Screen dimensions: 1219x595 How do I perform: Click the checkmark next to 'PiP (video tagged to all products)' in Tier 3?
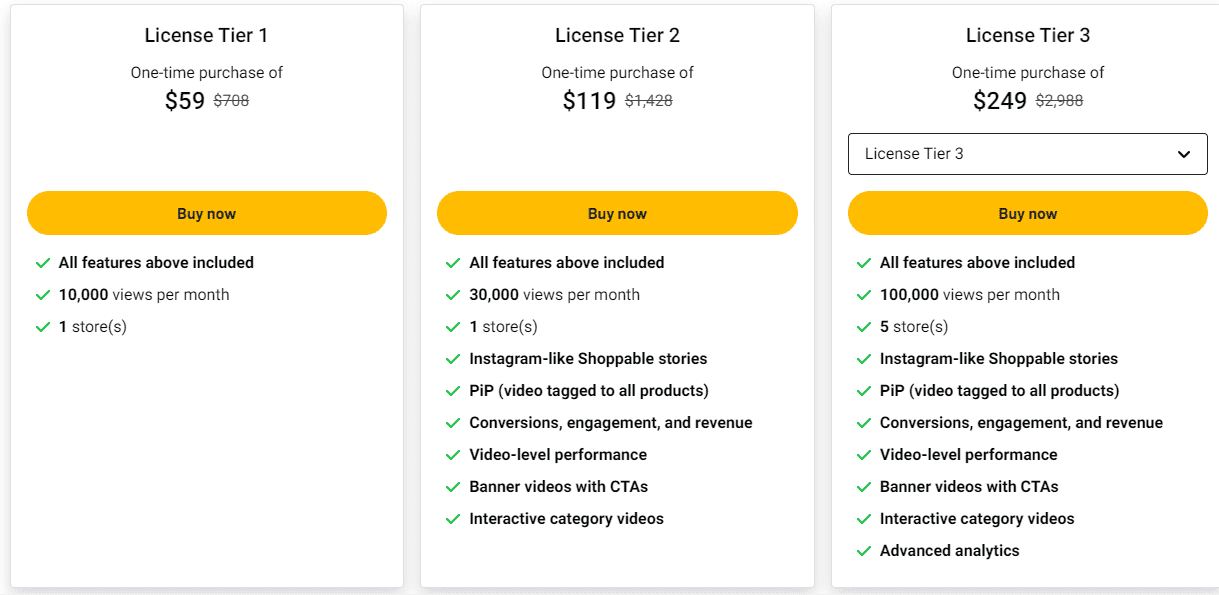coord(864,390)
